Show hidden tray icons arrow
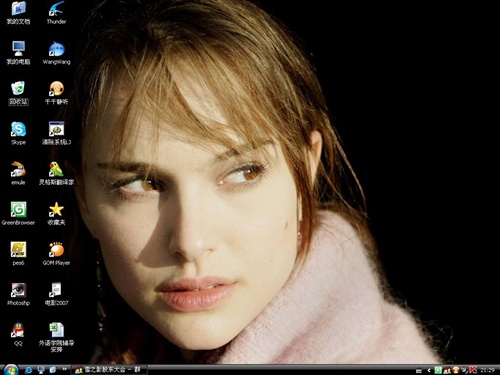Image resolution: width=500 pixels, height=375 pixels. click(x=429, y=370)
